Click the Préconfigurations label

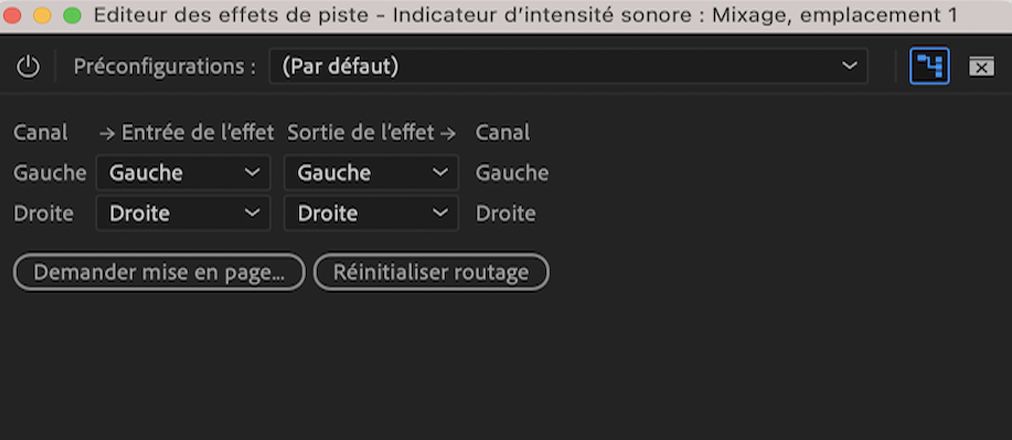point(164,67)
